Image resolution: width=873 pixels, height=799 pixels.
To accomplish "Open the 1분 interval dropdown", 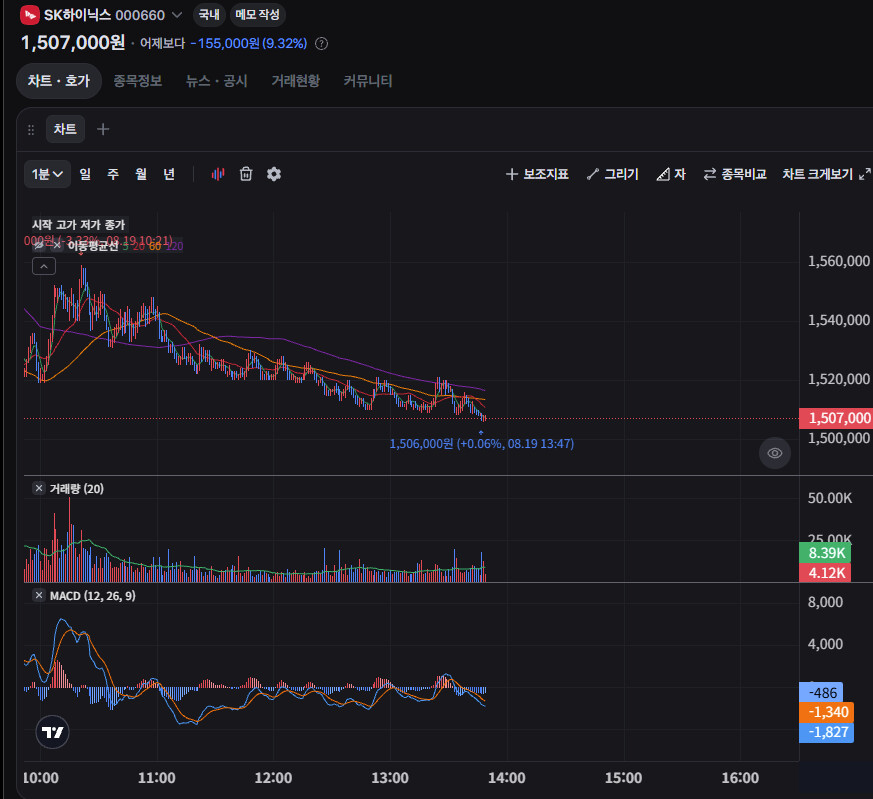I will pos(47,174).
